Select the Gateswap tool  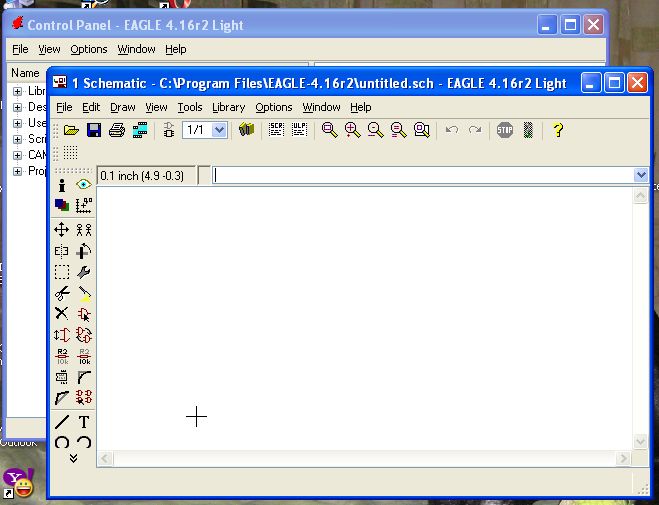(84, 335)
